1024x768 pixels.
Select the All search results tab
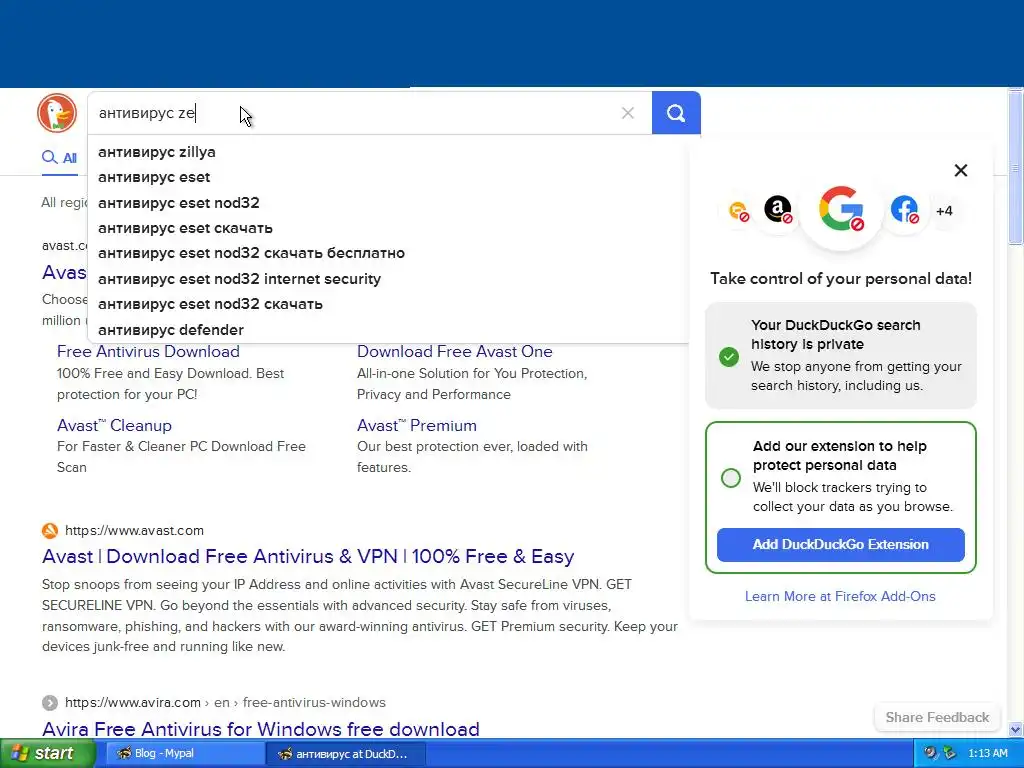59,157
